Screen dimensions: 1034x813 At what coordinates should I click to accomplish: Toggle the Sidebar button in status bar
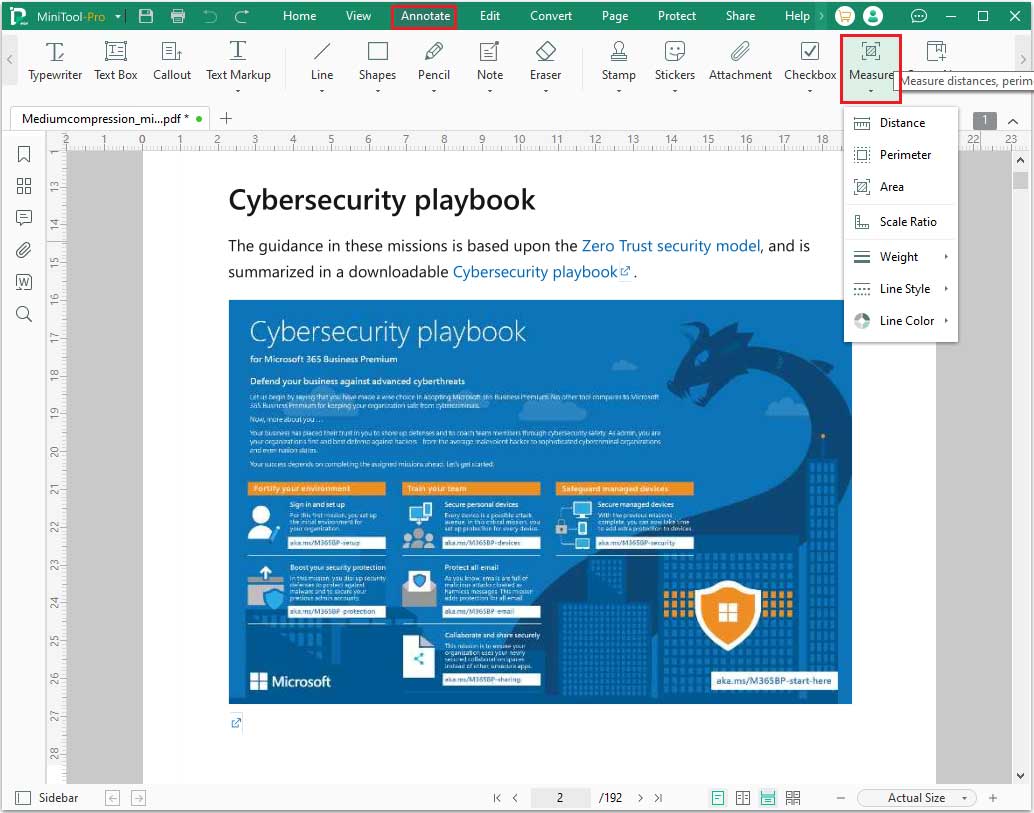click(x=47, y=798)
